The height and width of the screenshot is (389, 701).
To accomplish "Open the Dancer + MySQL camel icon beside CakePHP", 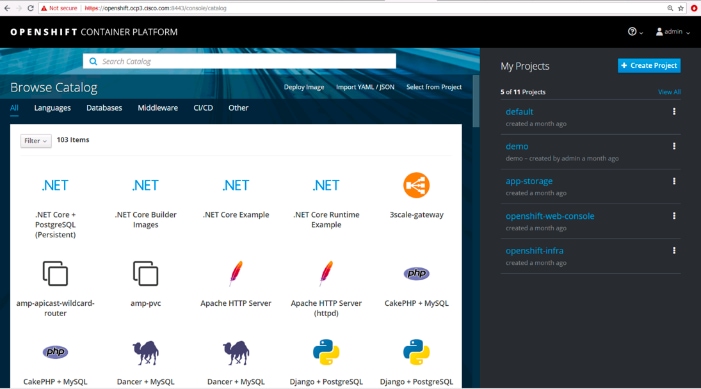I will [x=145, y=353].
